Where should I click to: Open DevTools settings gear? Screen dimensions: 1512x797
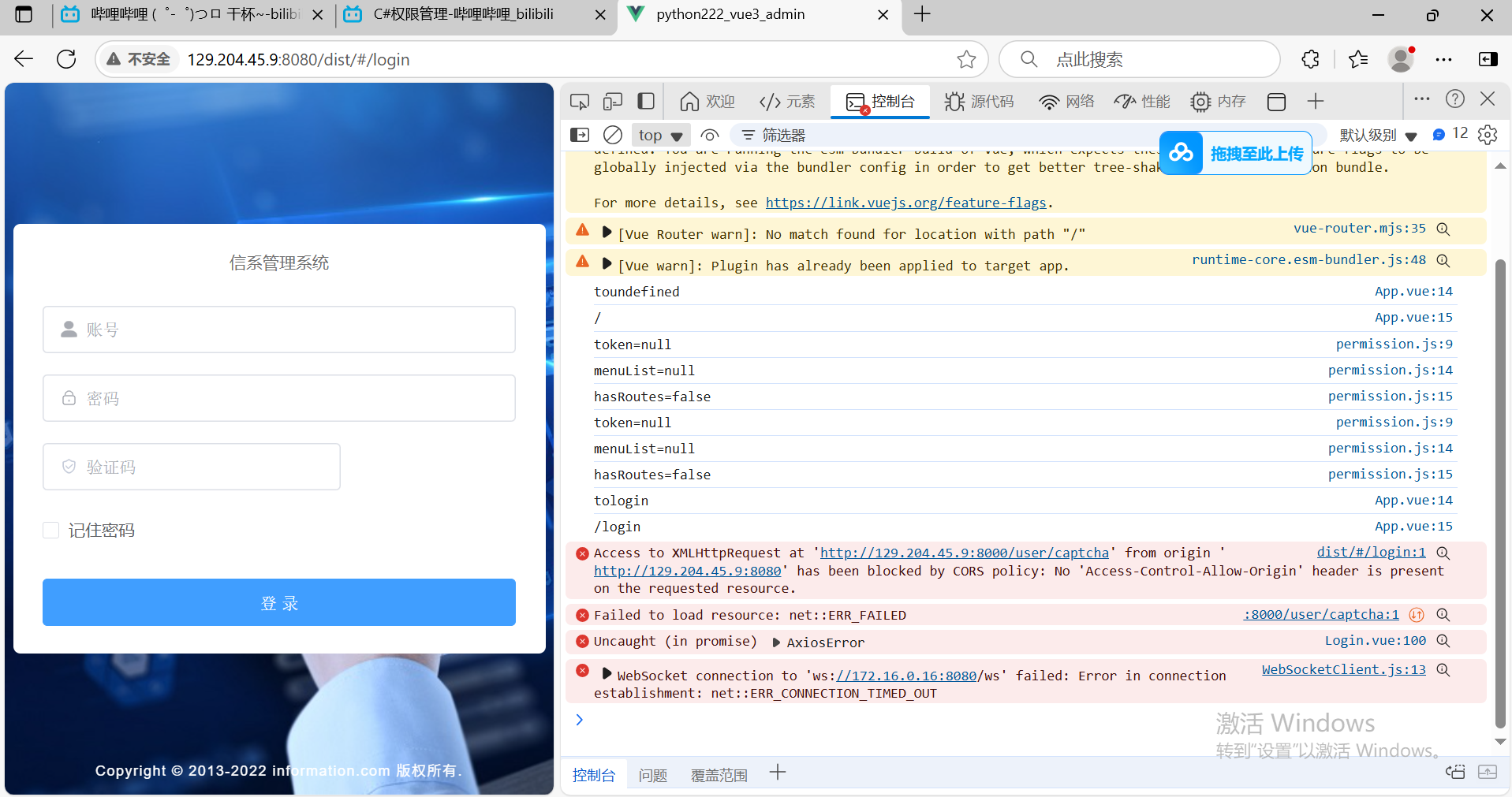point(1488,135)
